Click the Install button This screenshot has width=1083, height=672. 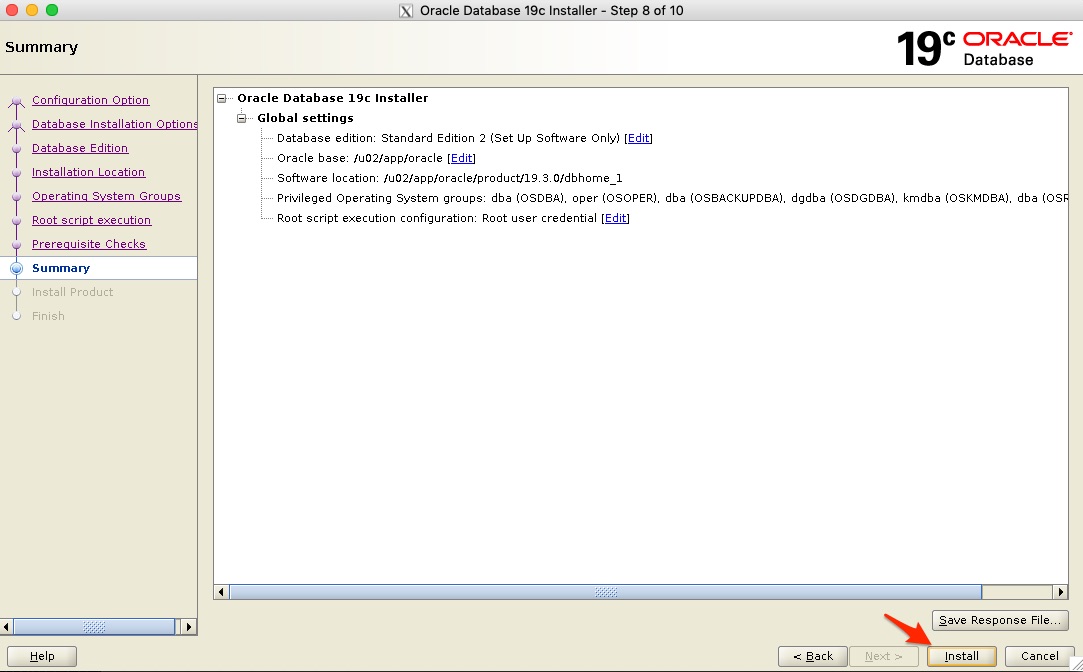coord(961,656)
